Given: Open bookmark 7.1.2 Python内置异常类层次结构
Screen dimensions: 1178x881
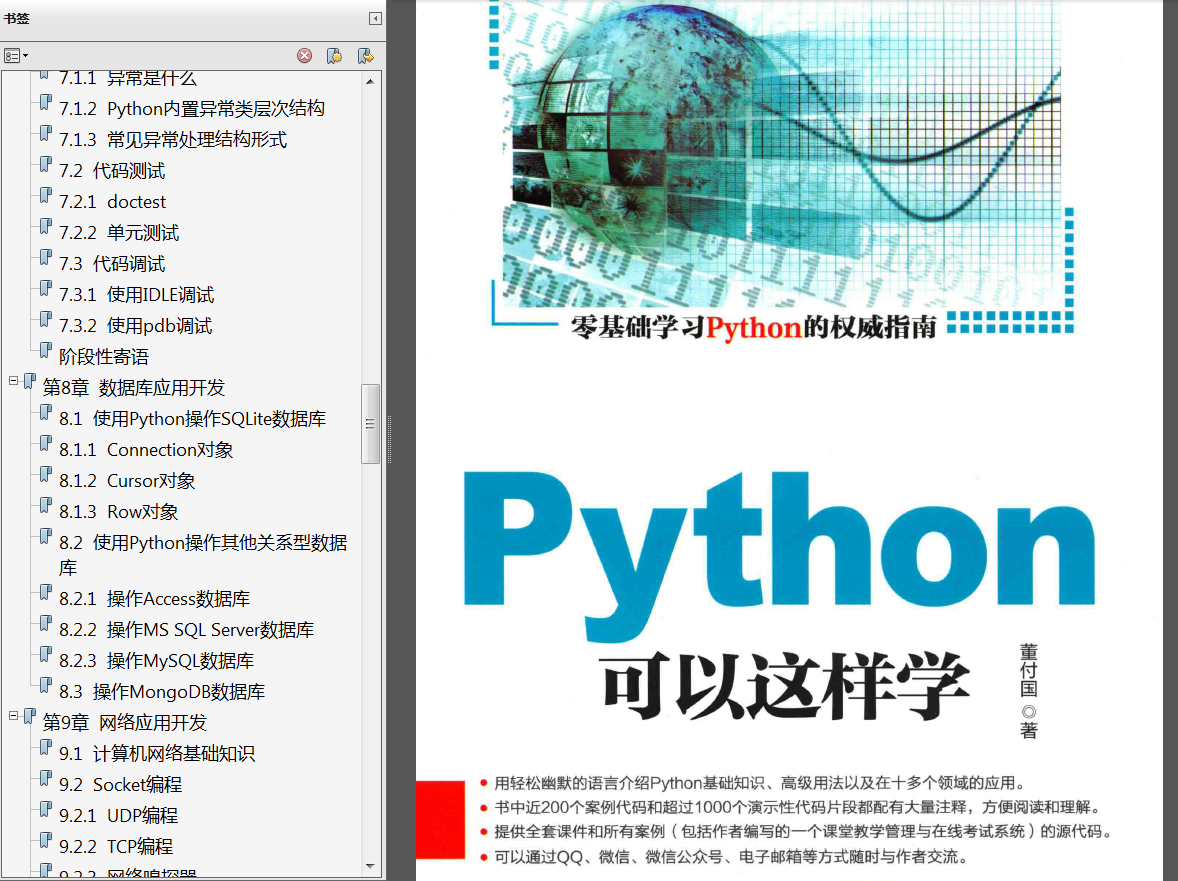Looking at the screenshot, I should coord(192,109).
